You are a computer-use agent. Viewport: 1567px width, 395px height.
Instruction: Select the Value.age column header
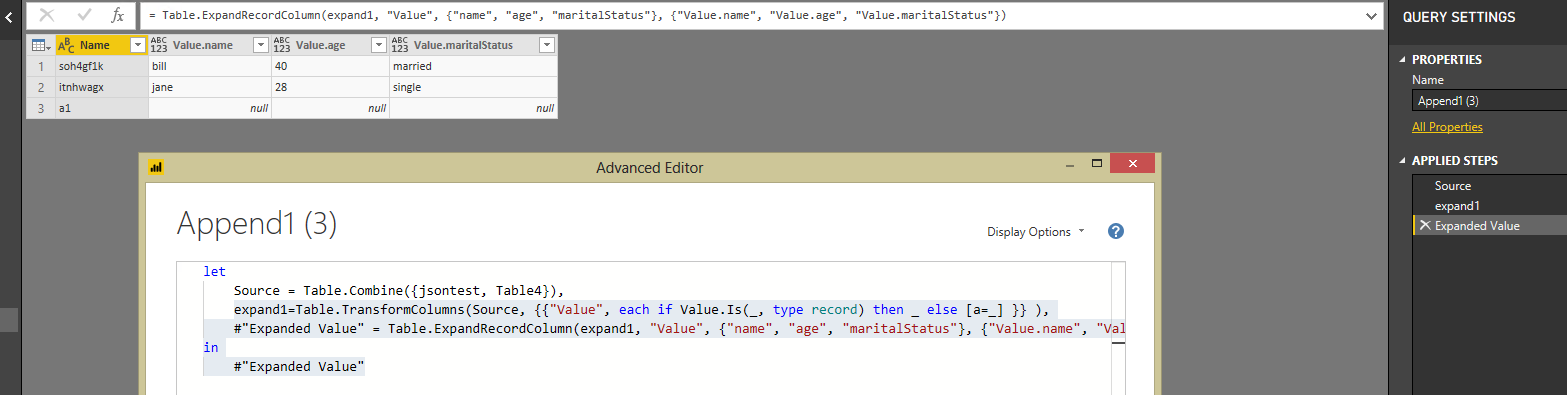point(321,45)
